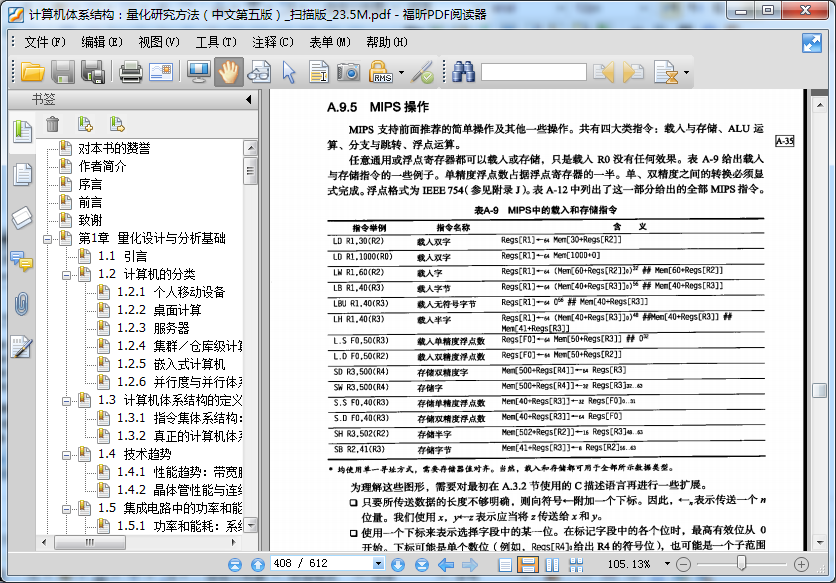Open the zoom percentage dropdown
This screenshot has width=836, height=583.
coord(666,564)
